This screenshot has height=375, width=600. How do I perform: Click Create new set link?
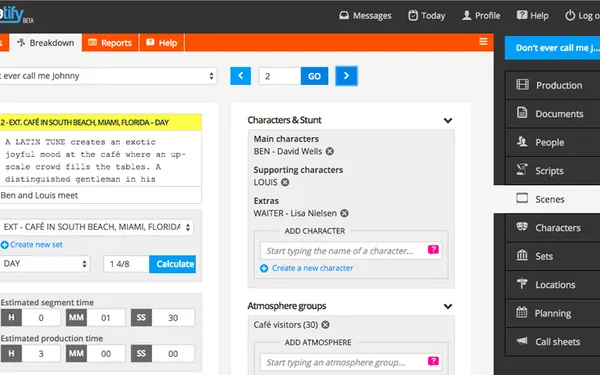click(36, 245)
